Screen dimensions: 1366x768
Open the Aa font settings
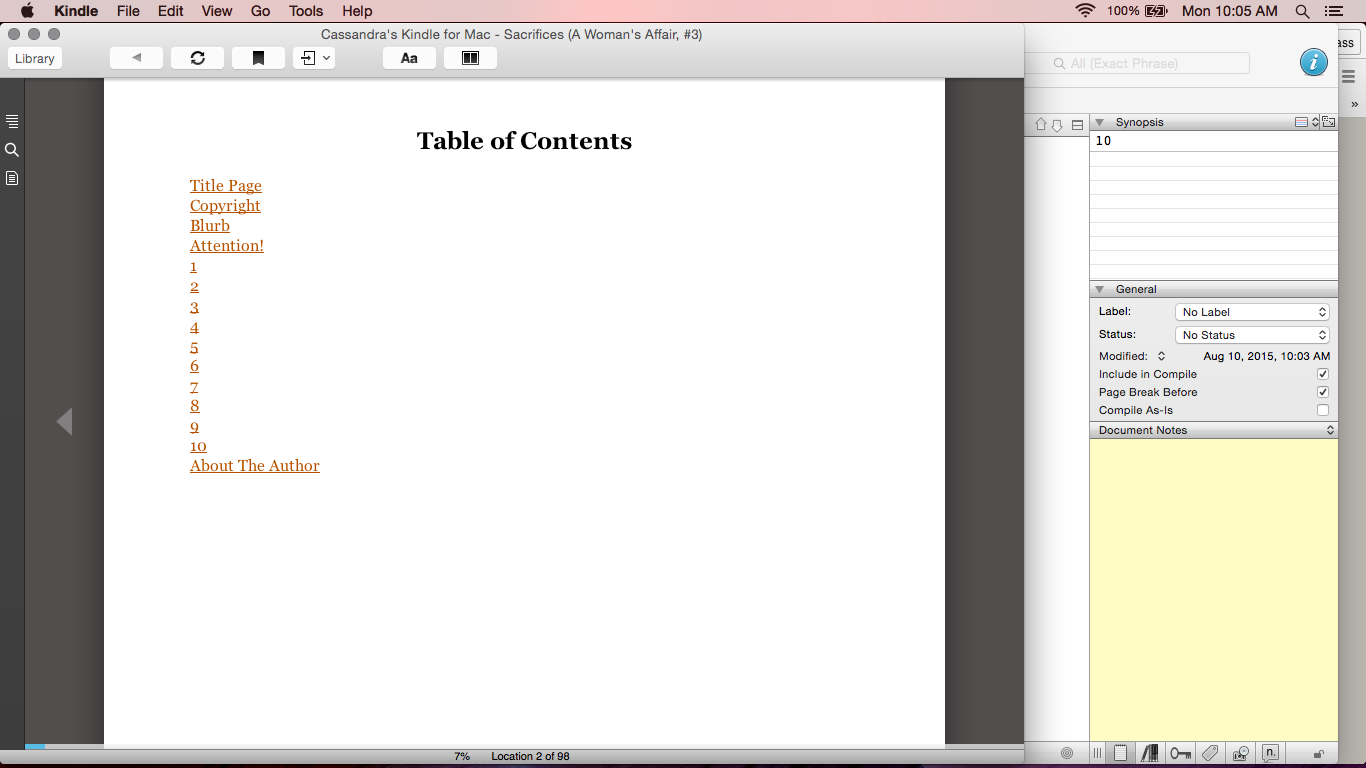coord(409,58)
